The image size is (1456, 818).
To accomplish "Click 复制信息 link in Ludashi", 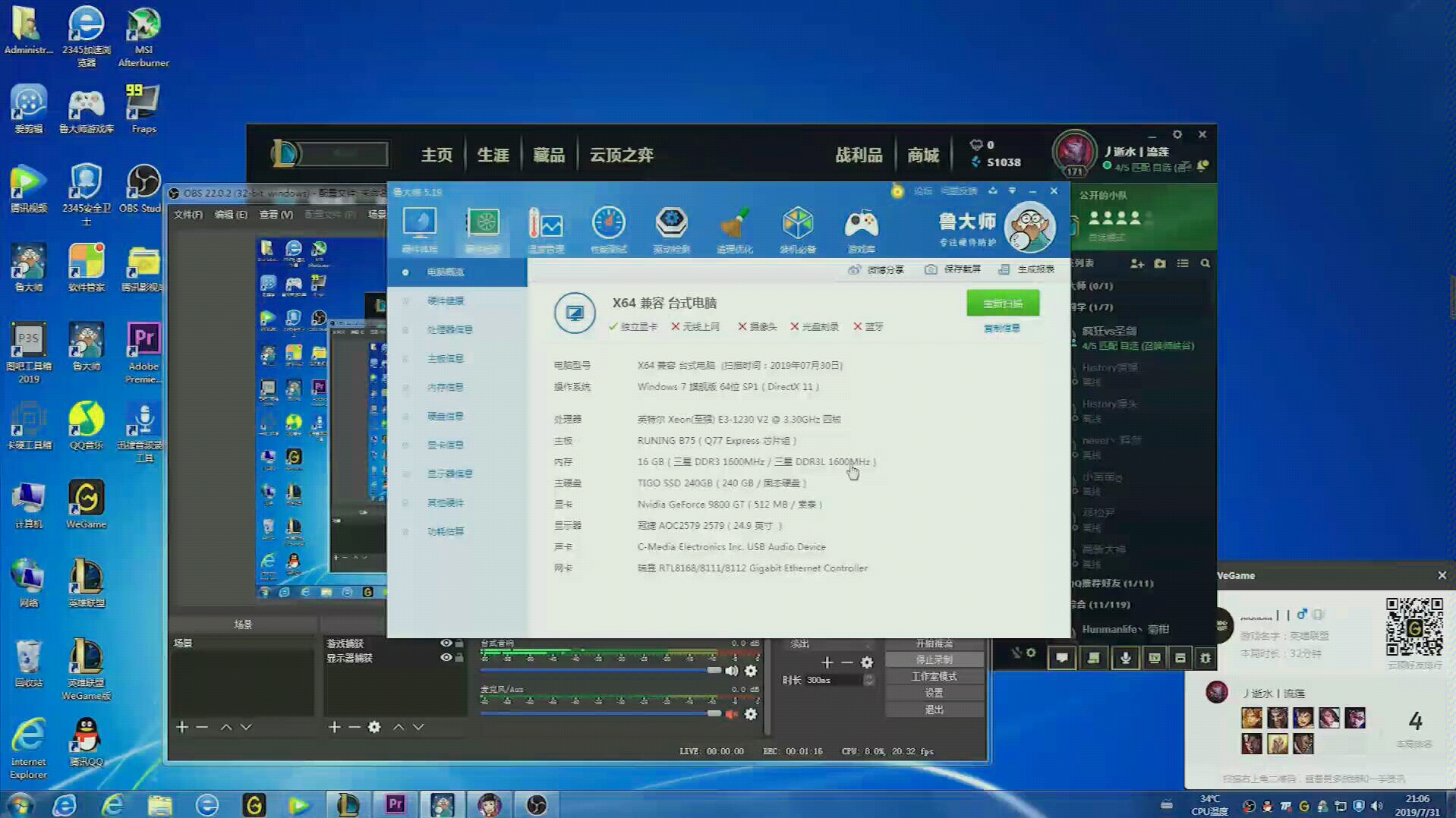I will (x=1002, y=329).
